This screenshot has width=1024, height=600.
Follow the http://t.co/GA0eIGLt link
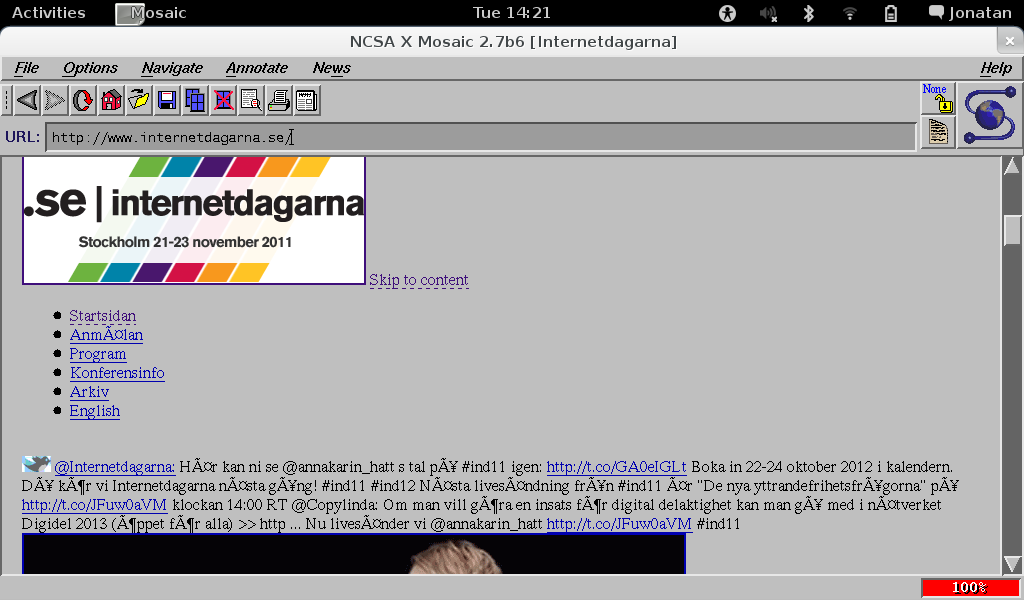616,467
